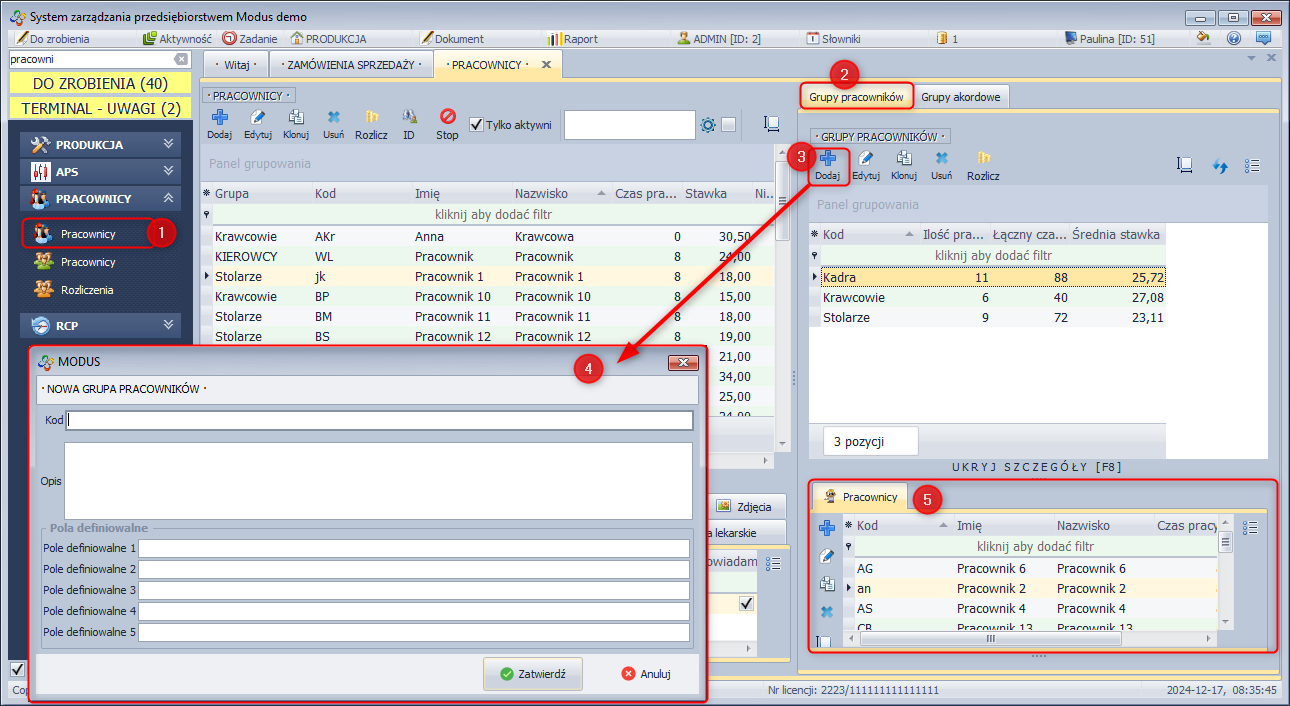Click the Zatwierdź button
This screenshot has width=1290, height=706.
point(533,674)
